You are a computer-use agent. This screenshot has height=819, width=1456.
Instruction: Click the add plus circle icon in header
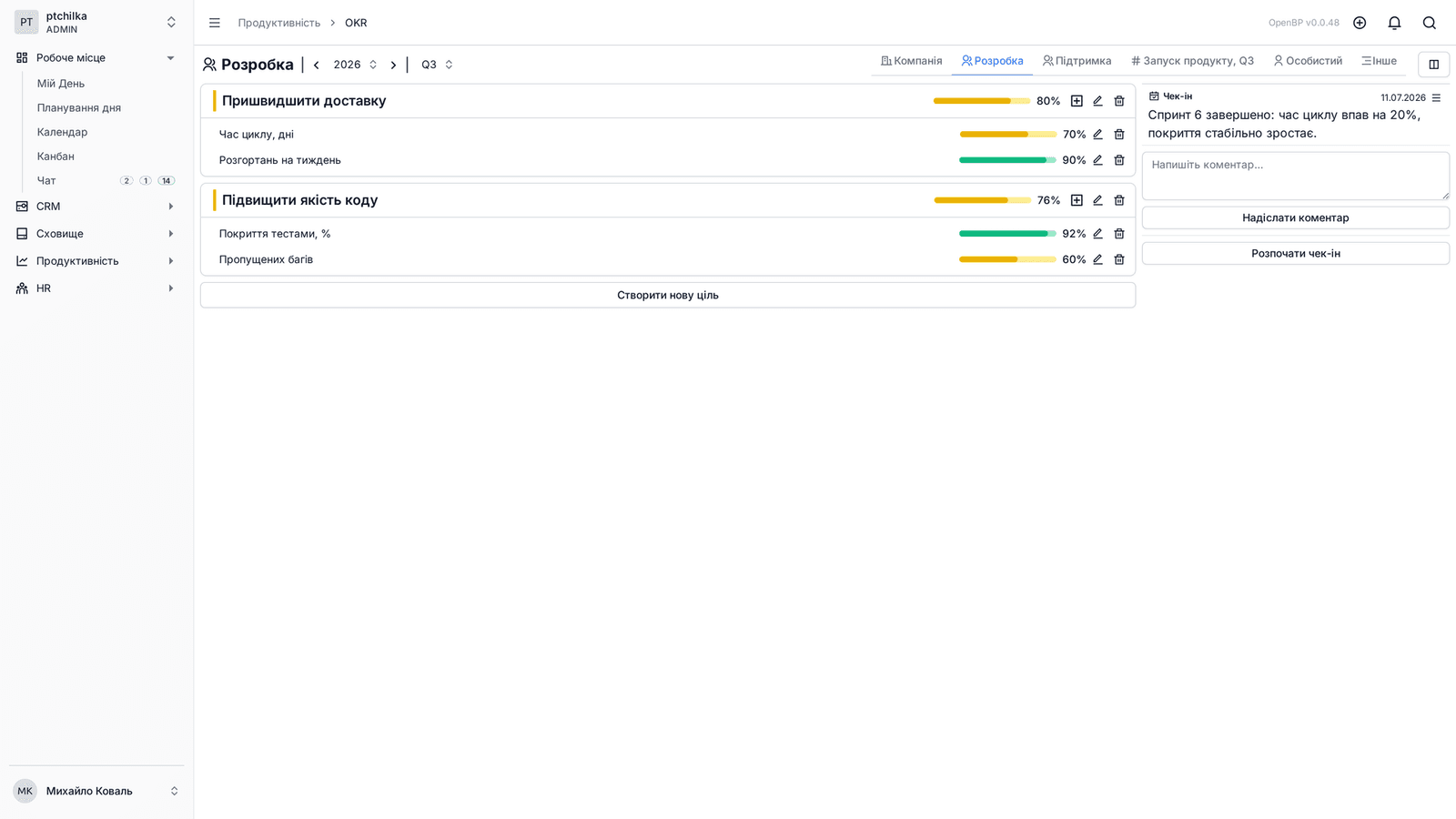pos(1360,23)
